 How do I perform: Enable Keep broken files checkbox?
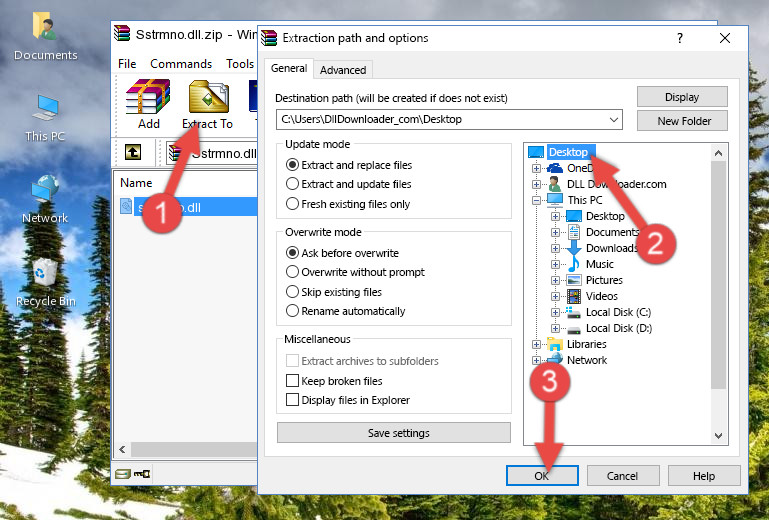292,381
